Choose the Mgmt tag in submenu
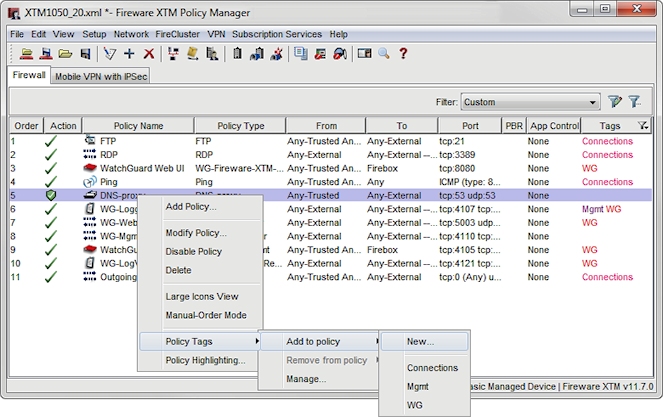 [x=418, y=386]
